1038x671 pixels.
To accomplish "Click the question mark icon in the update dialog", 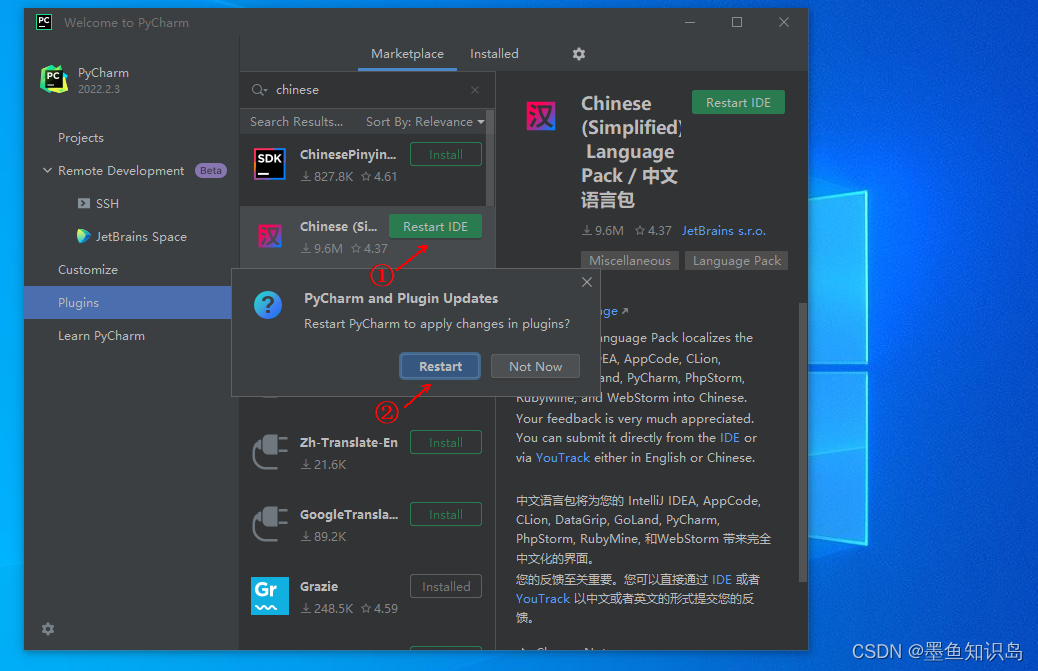I will pos(267,305).
